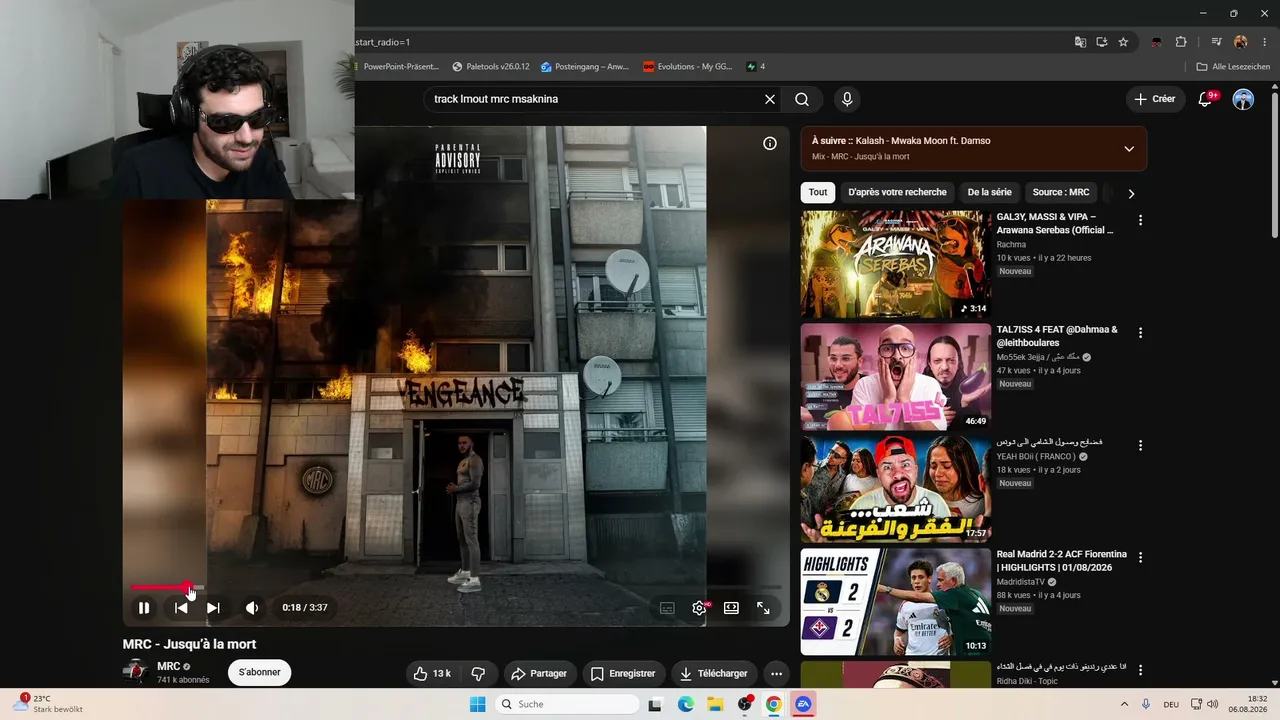Viewport: 1280px width, 720px height.
Task: Open YouTube notifications bell
Action: (x=1205, y=99)
